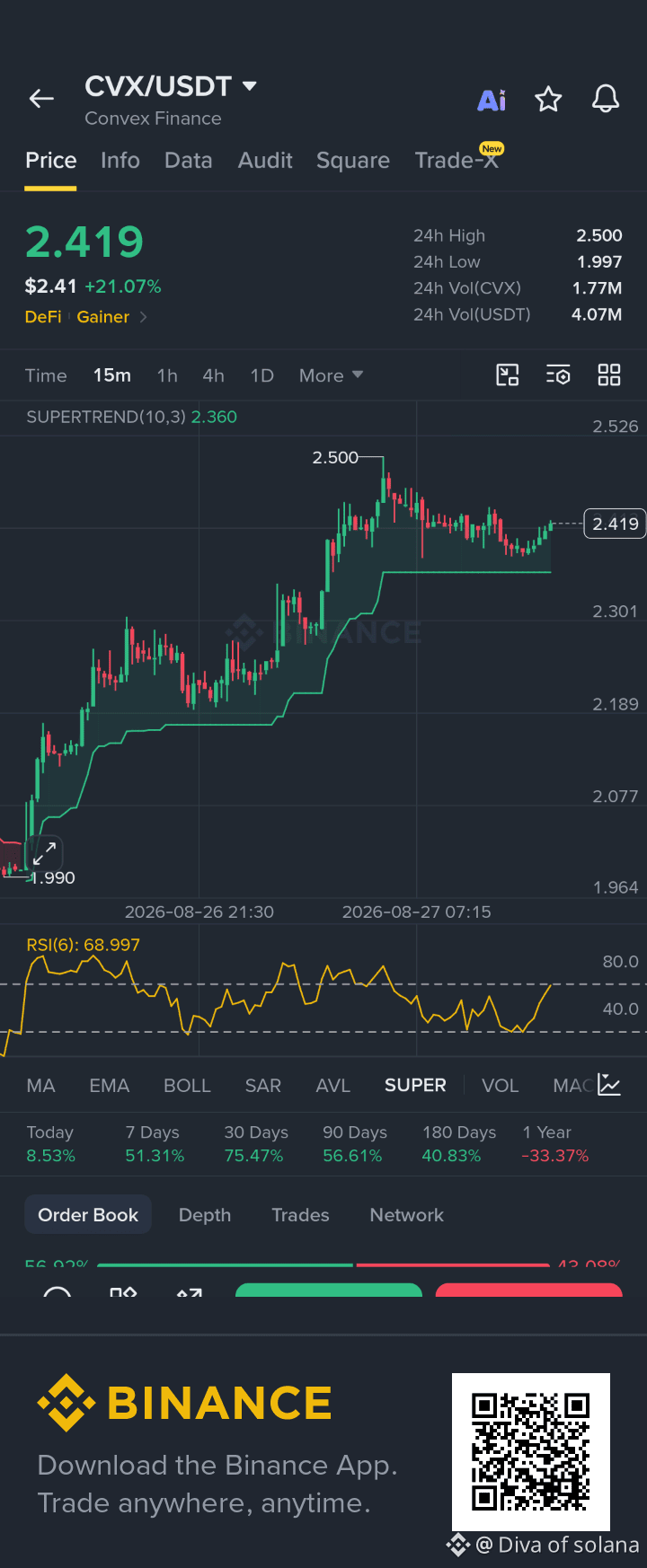The width and height of the screenshot is (647, 1568).
Task: Click the RSI(6): 68.997 label
Action: (x=84, y=945)
